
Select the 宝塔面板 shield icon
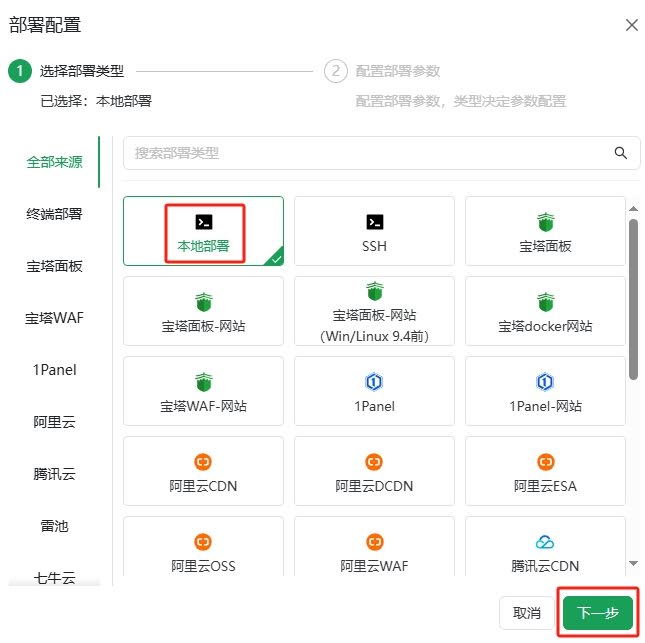(545, 222)
